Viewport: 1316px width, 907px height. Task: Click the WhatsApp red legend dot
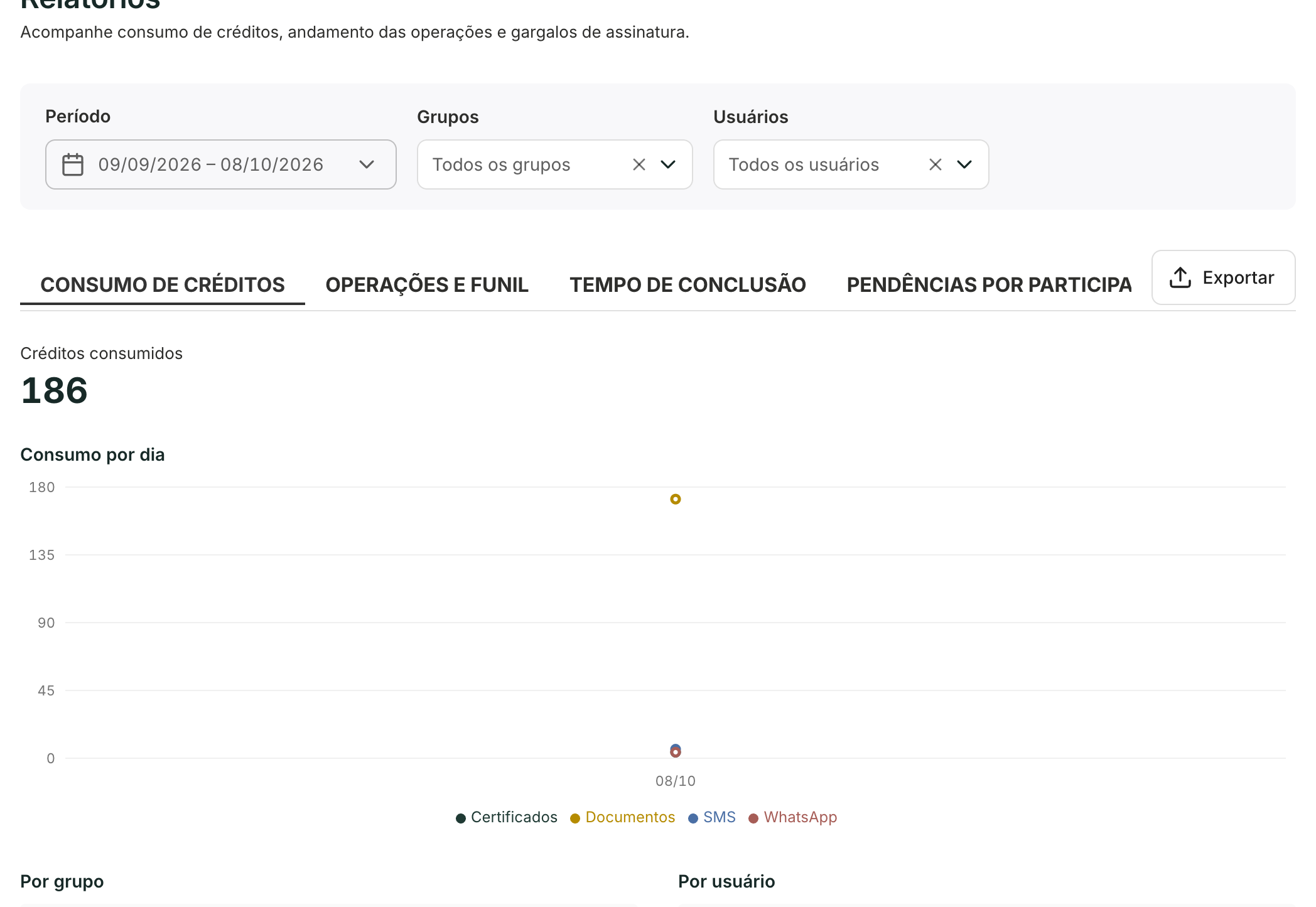[x=753, y=818]
